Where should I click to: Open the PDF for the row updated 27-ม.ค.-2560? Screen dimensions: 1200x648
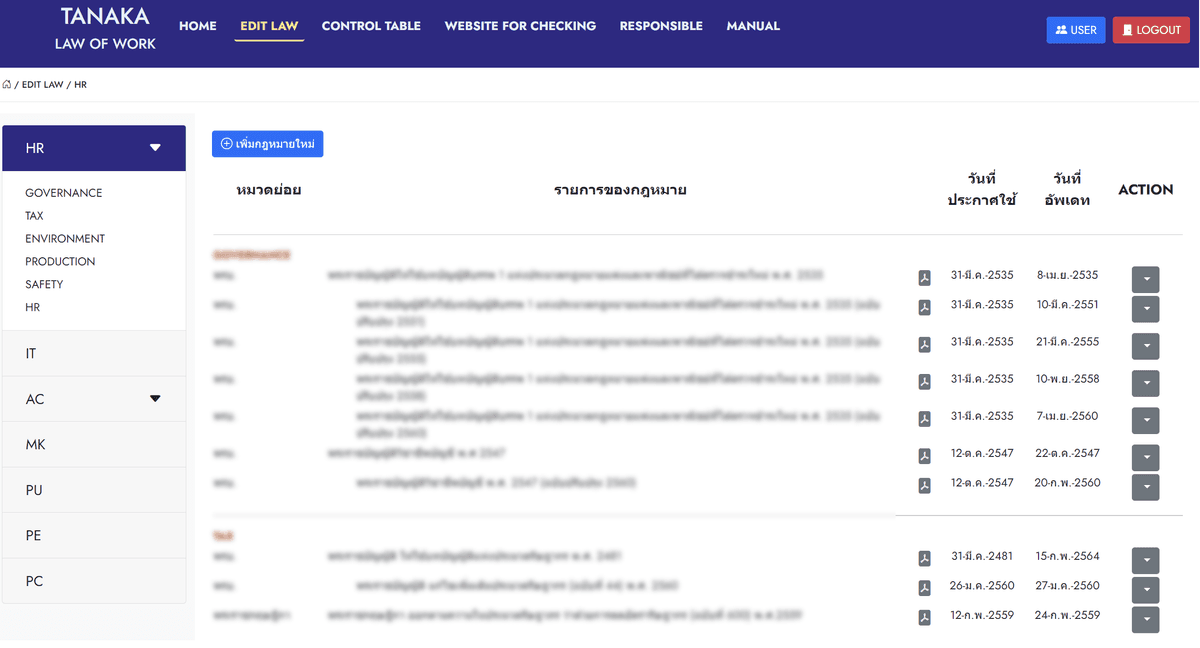point(925,588)
